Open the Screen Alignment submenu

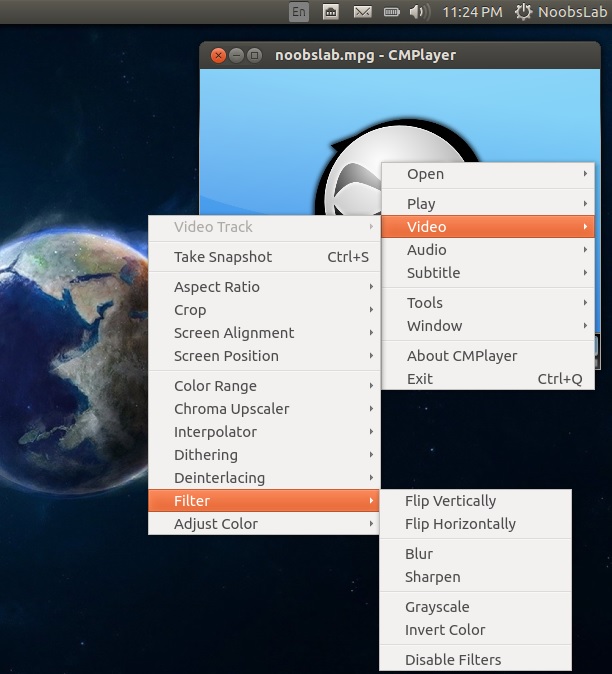264,333
